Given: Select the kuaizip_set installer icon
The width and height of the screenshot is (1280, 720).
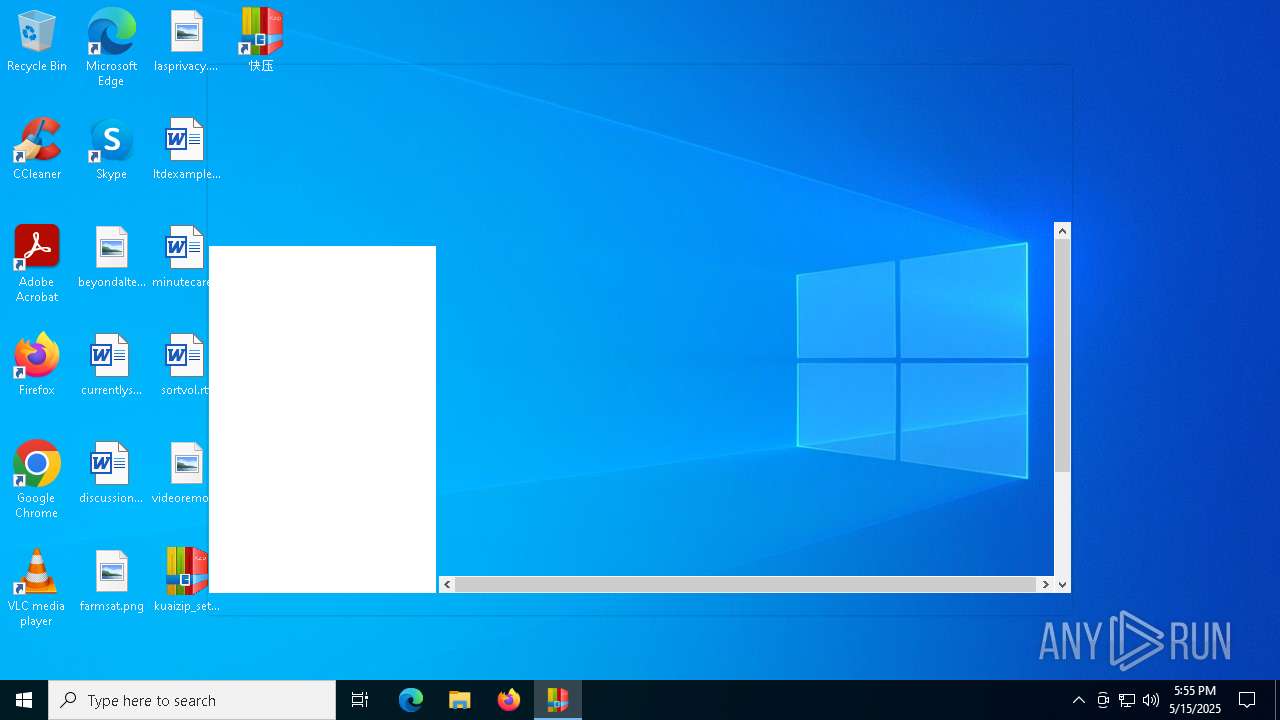Looking at the screenshot, I should [x=186, y=580].
